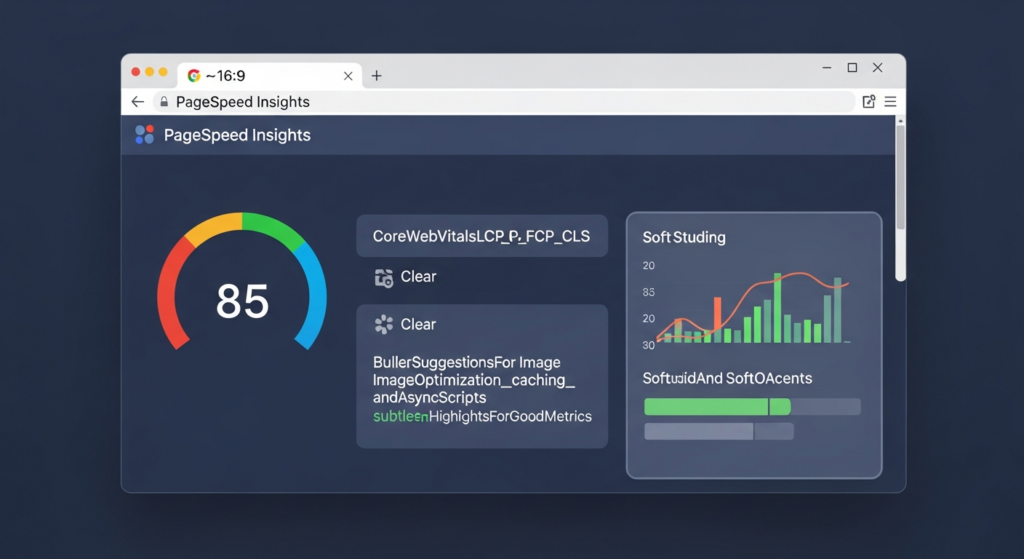Click the camera icon beside first Clear

[x=383, y=278]
